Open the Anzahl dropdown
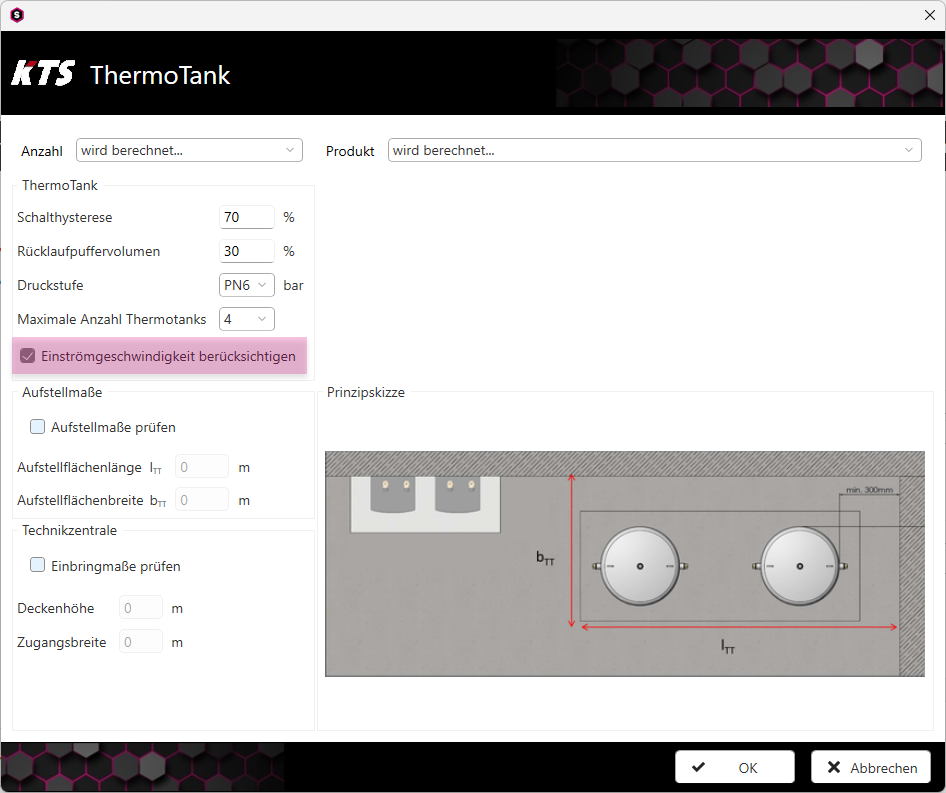The image size is (946, 793). (x=189, y=150)
